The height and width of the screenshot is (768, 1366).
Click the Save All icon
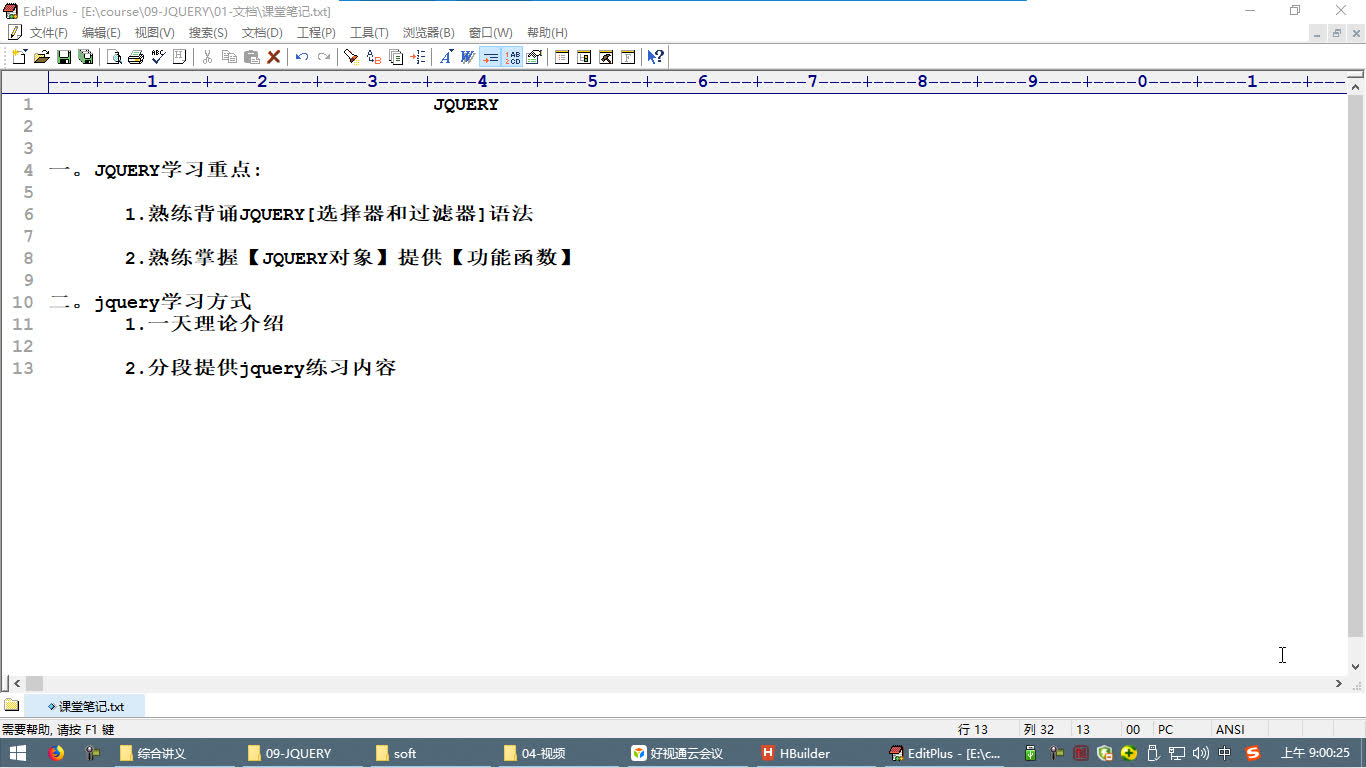[x=86, y=57]
